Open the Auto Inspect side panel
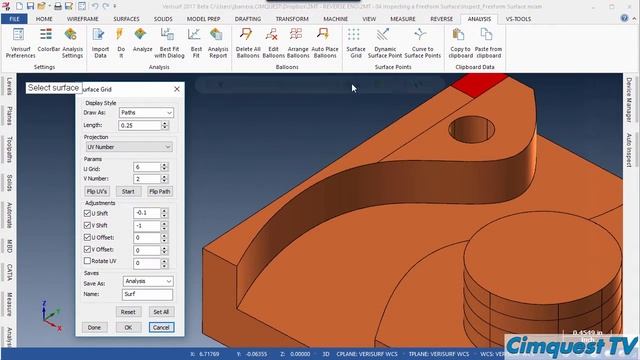The height and width of the screenshot is (360, 640). pos(629,149)
